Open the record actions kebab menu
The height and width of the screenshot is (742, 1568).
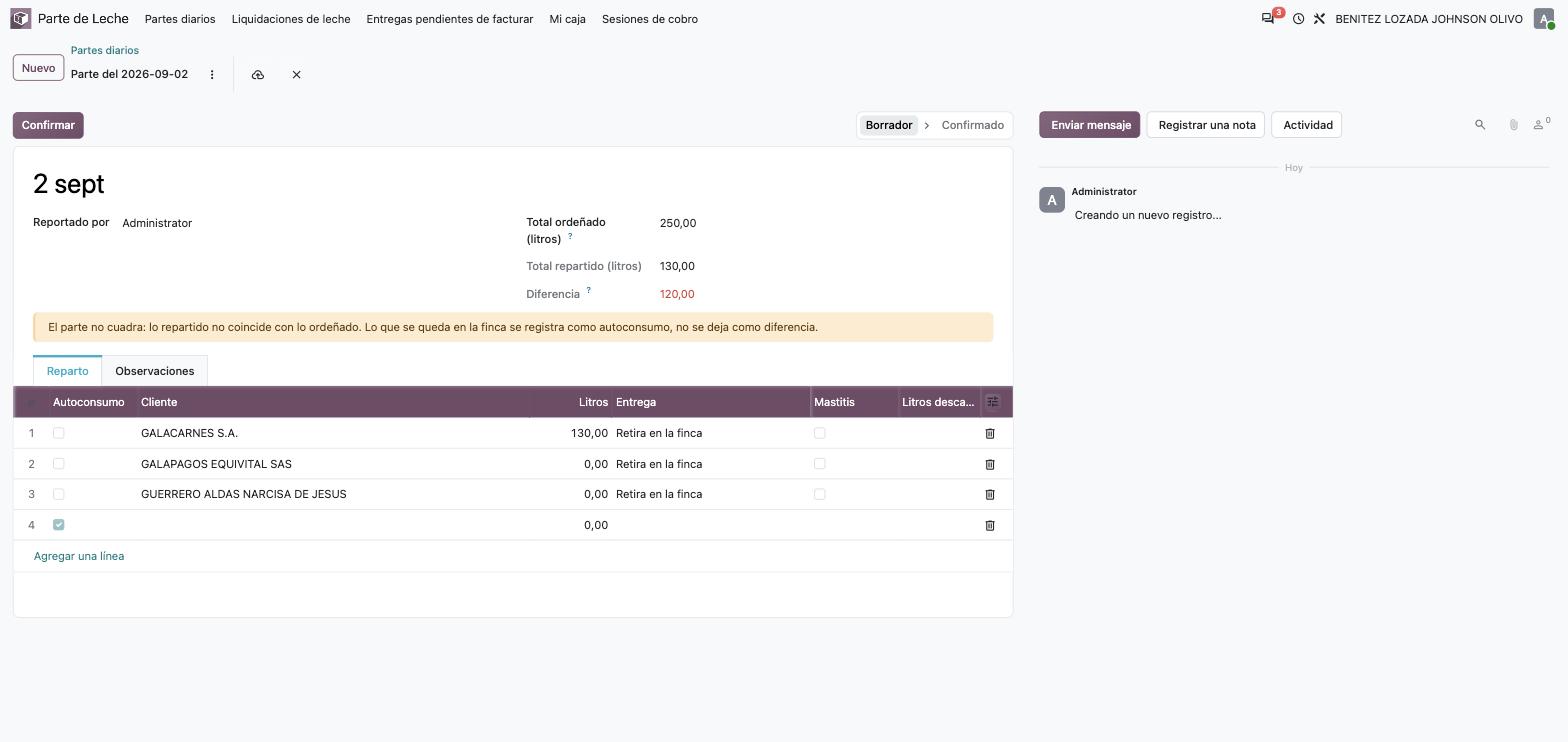pos(212,75)
